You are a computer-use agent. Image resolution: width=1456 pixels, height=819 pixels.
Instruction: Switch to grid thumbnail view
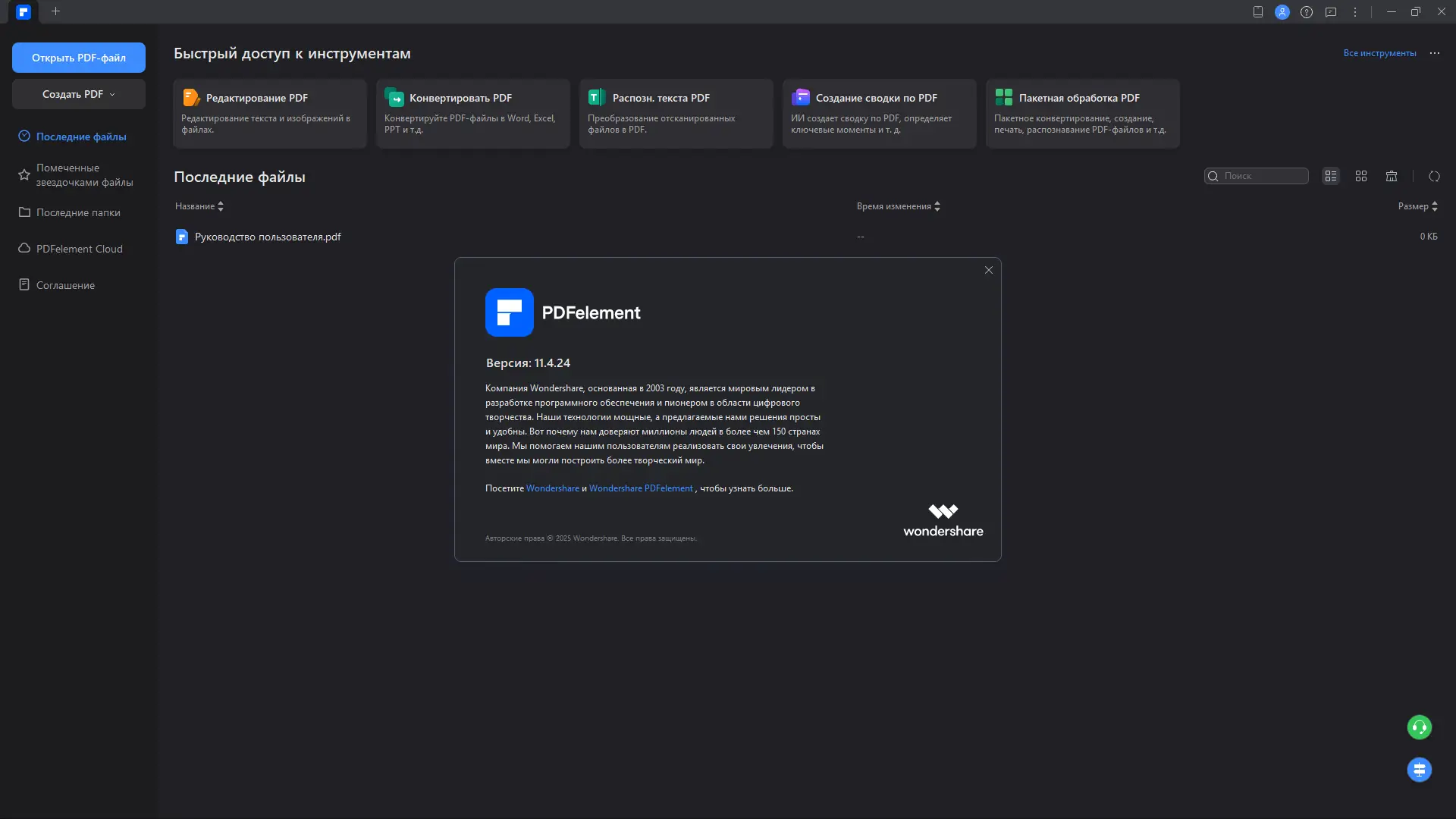[1361, 176]
